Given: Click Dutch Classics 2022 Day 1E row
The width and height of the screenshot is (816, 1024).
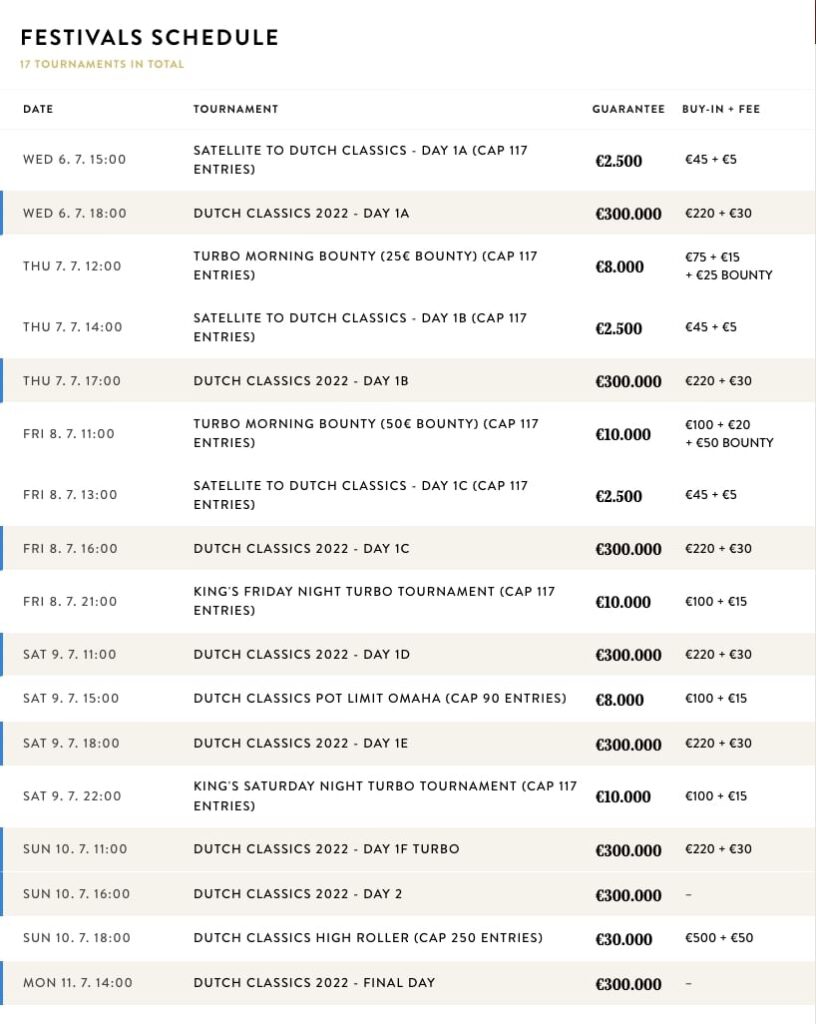Looking at the screenshot, I should (301, 744).
